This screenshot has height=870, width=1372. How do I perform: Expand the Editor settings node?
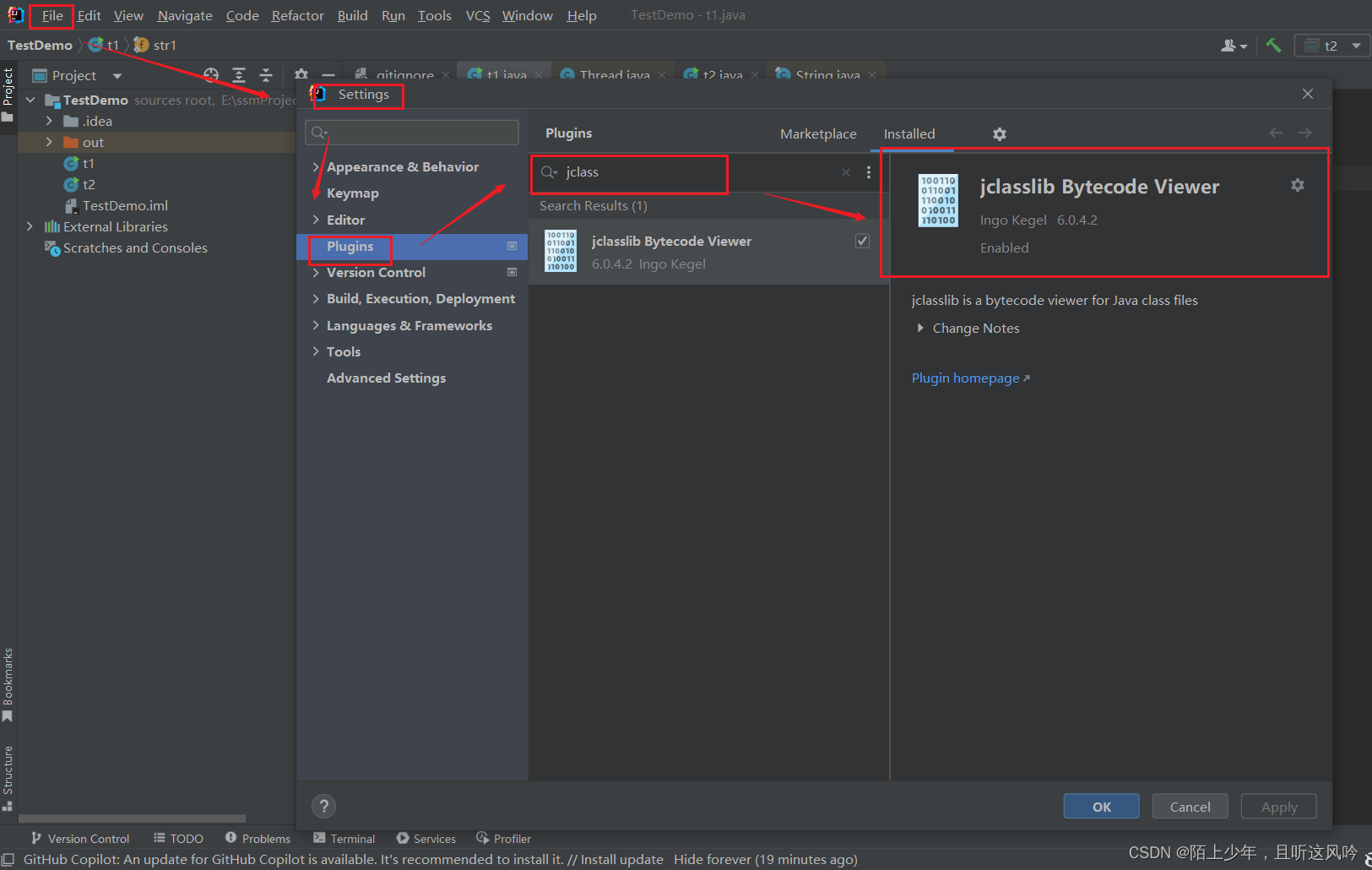(x=316, y=220)
